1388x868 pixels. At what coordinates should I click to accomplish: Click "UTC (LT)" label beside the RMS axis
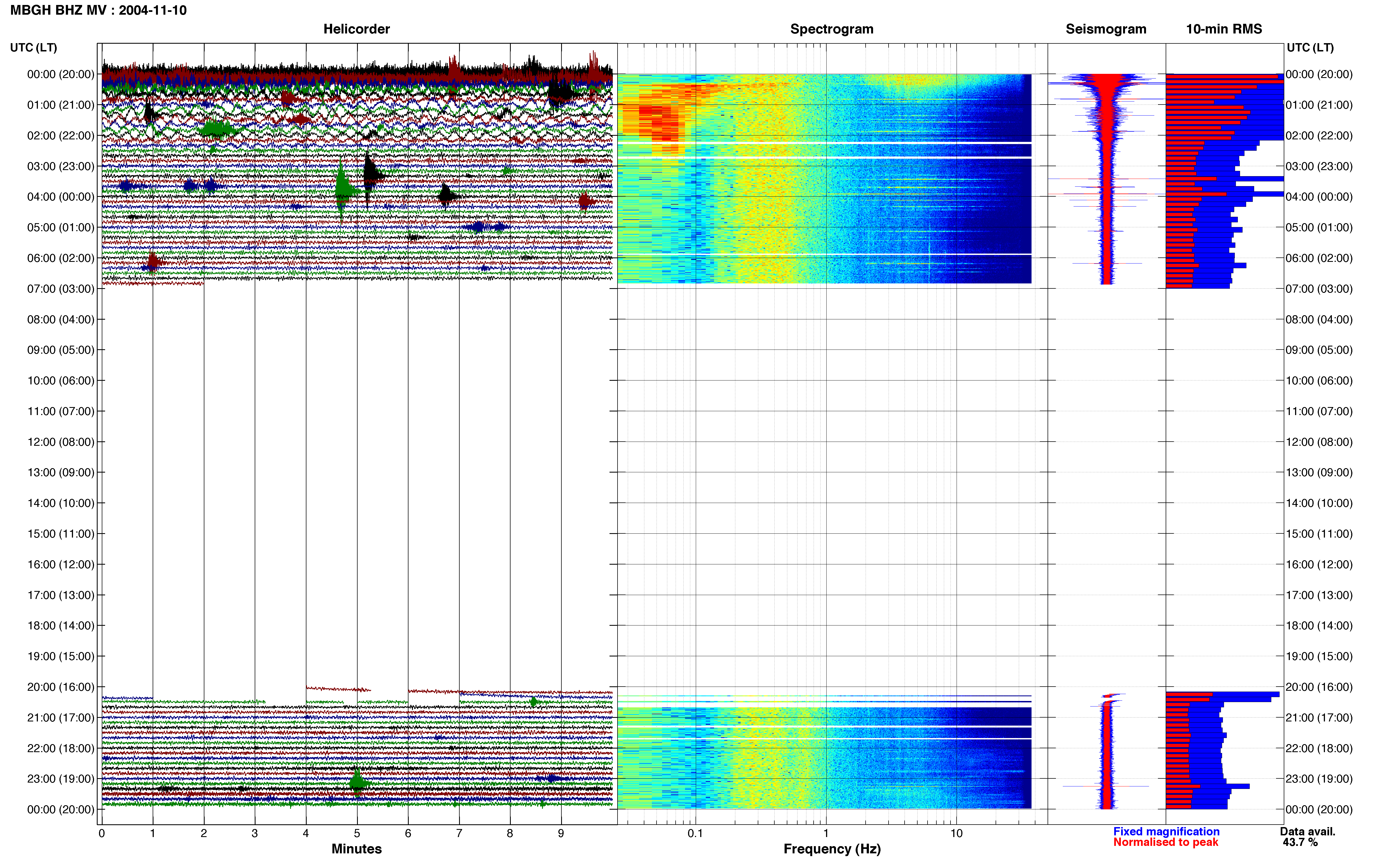[1310, 48]
